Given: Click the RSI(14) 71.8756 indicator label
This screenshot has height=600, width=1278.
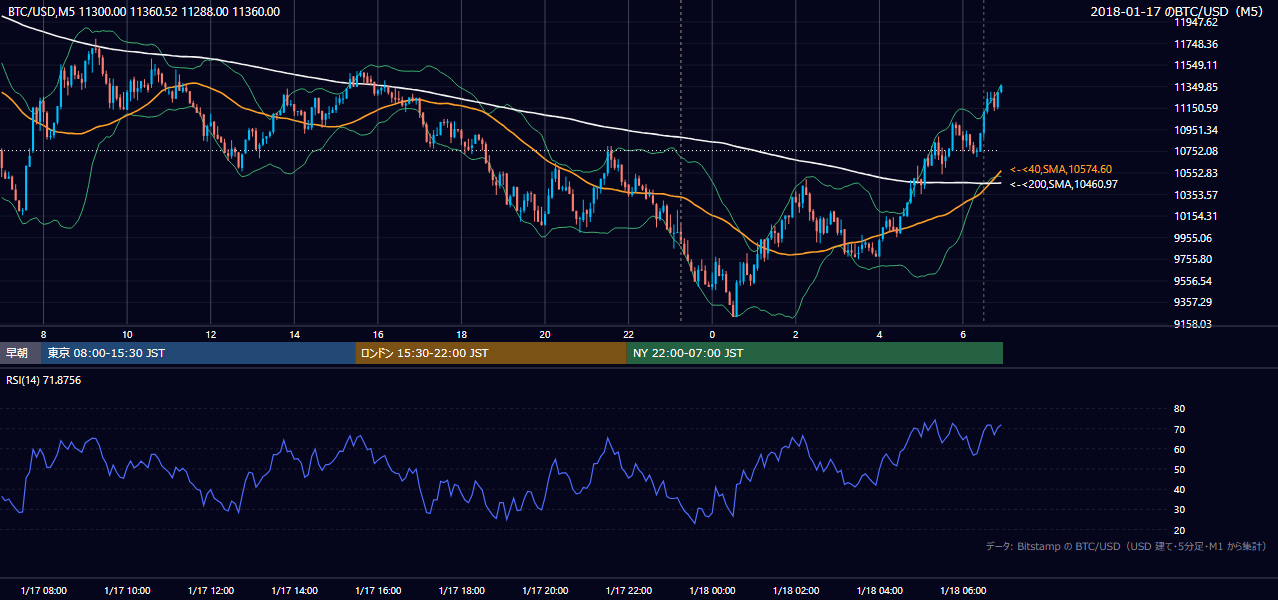Looking at the screenshot, I should (45, 380).
